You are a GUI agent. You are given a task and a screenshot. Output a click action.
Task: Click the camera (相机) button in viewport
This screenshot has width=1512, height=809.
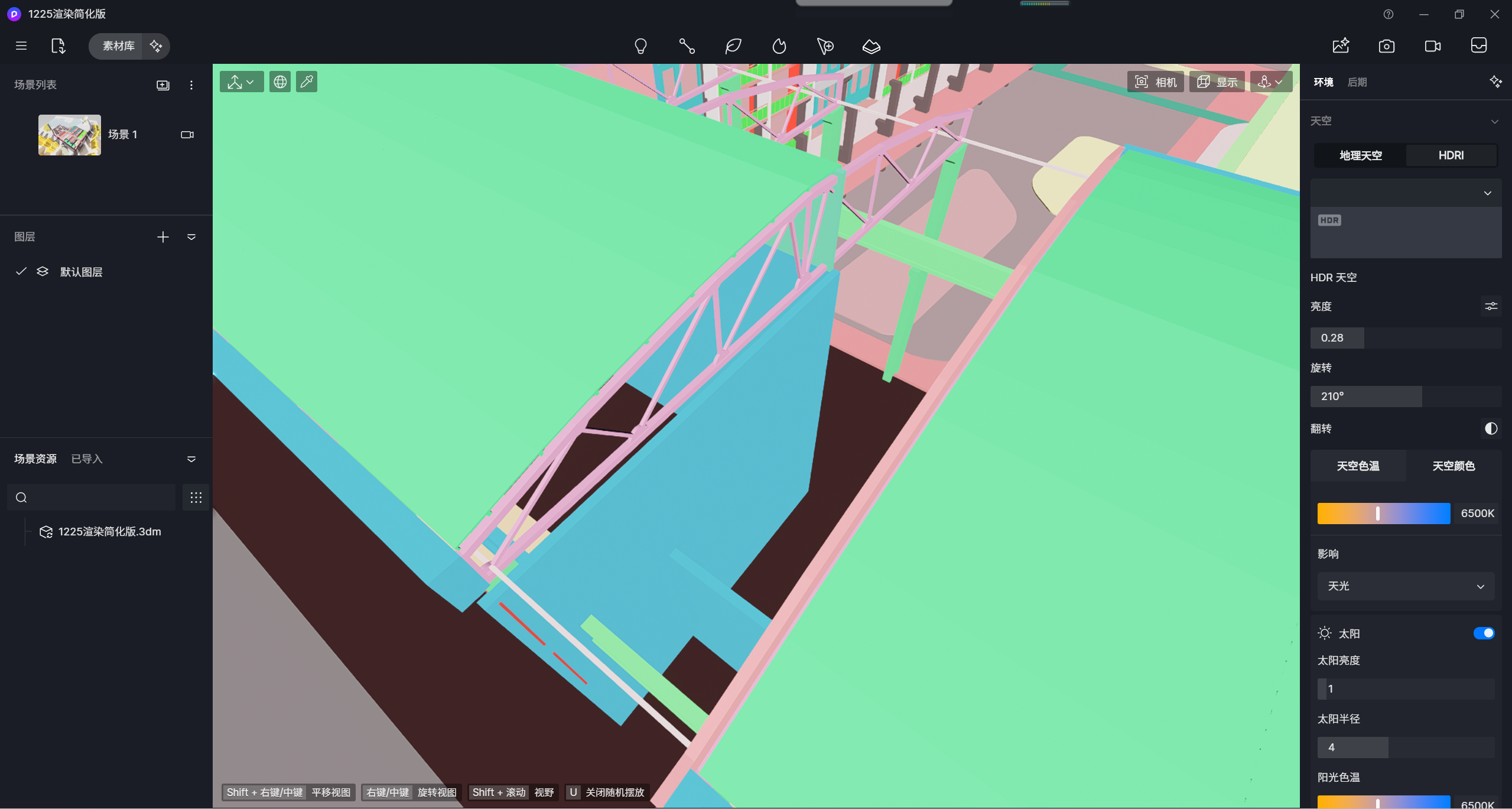coord(1155,82)
